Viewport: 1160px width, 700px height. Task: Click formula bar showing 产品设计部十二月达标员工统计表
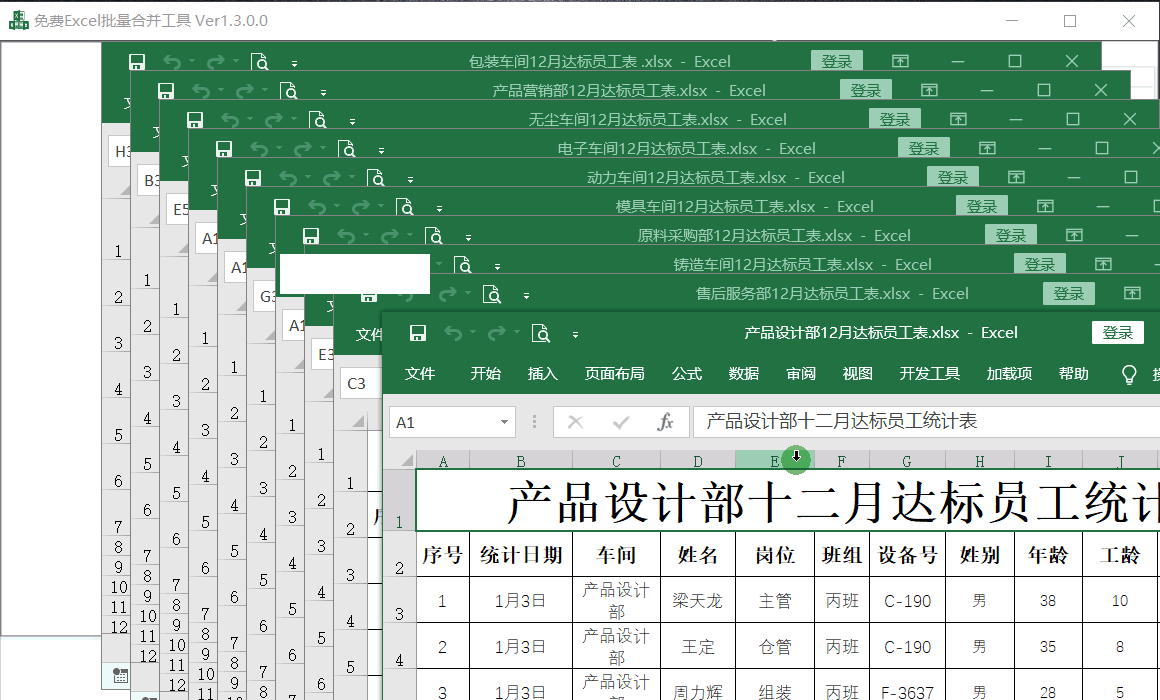pos(926,422)
